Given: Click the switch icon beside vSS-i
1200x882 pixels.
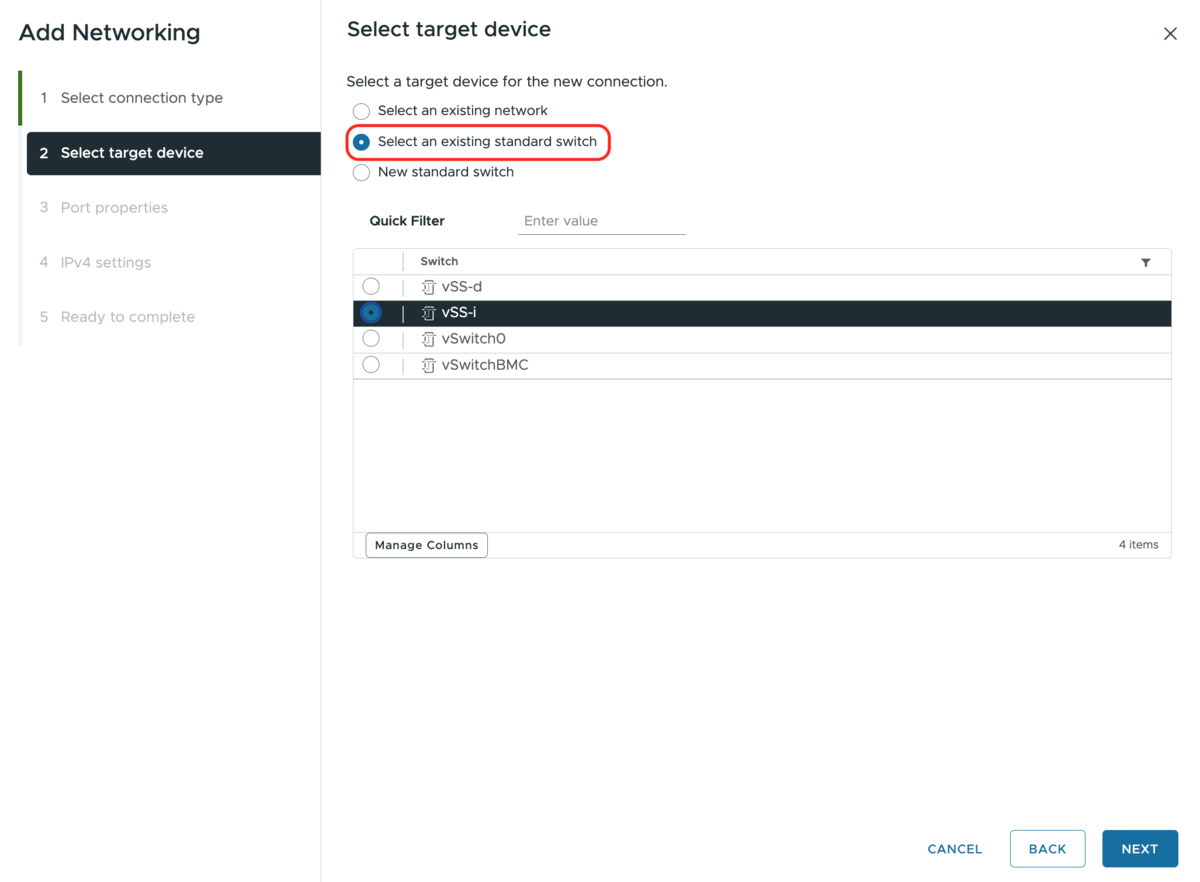Looking at the screenshot, I should [x=429, y=313].
